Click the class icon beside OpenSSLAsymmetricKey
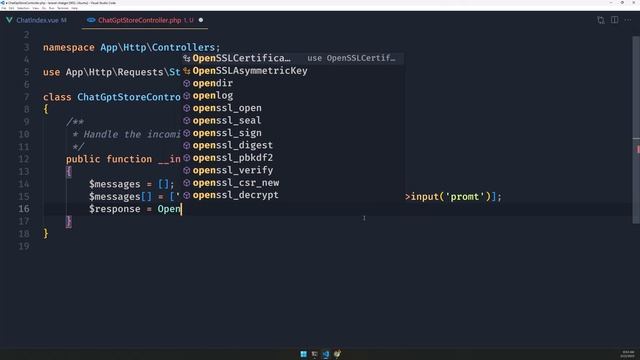 [x=187, y=71]
